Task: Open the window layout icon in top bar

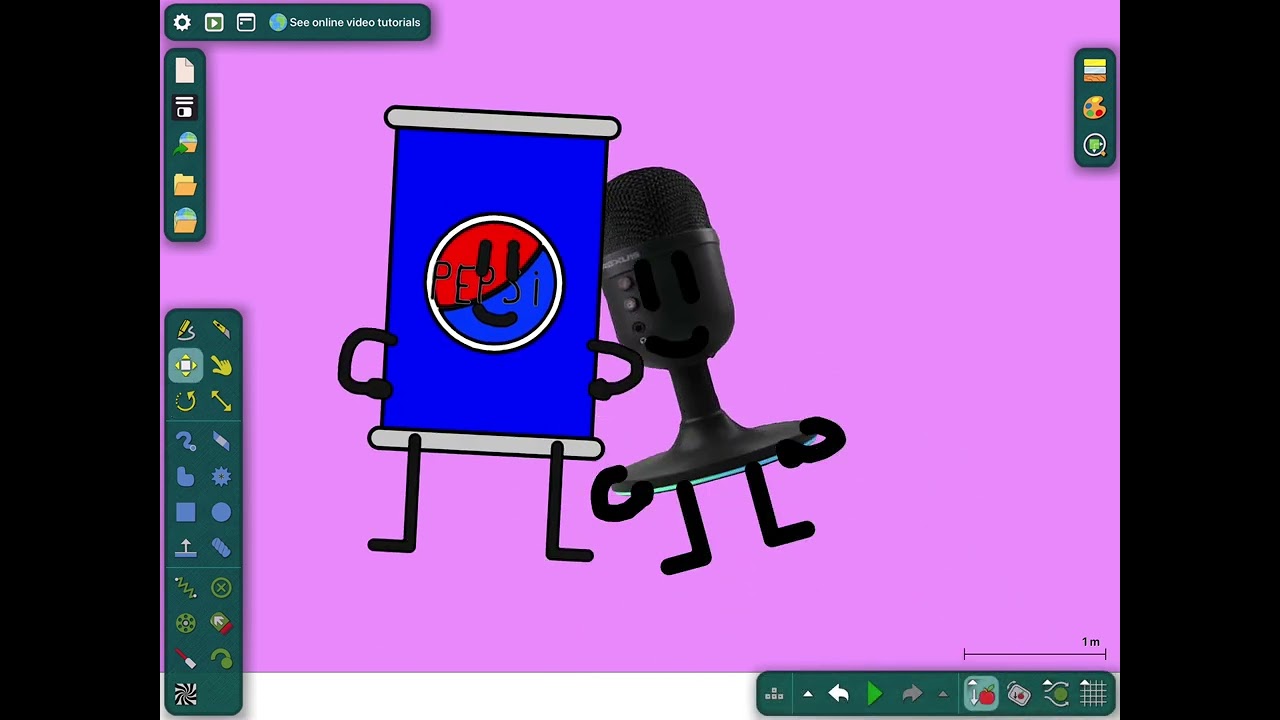Action: pos(246,22)
